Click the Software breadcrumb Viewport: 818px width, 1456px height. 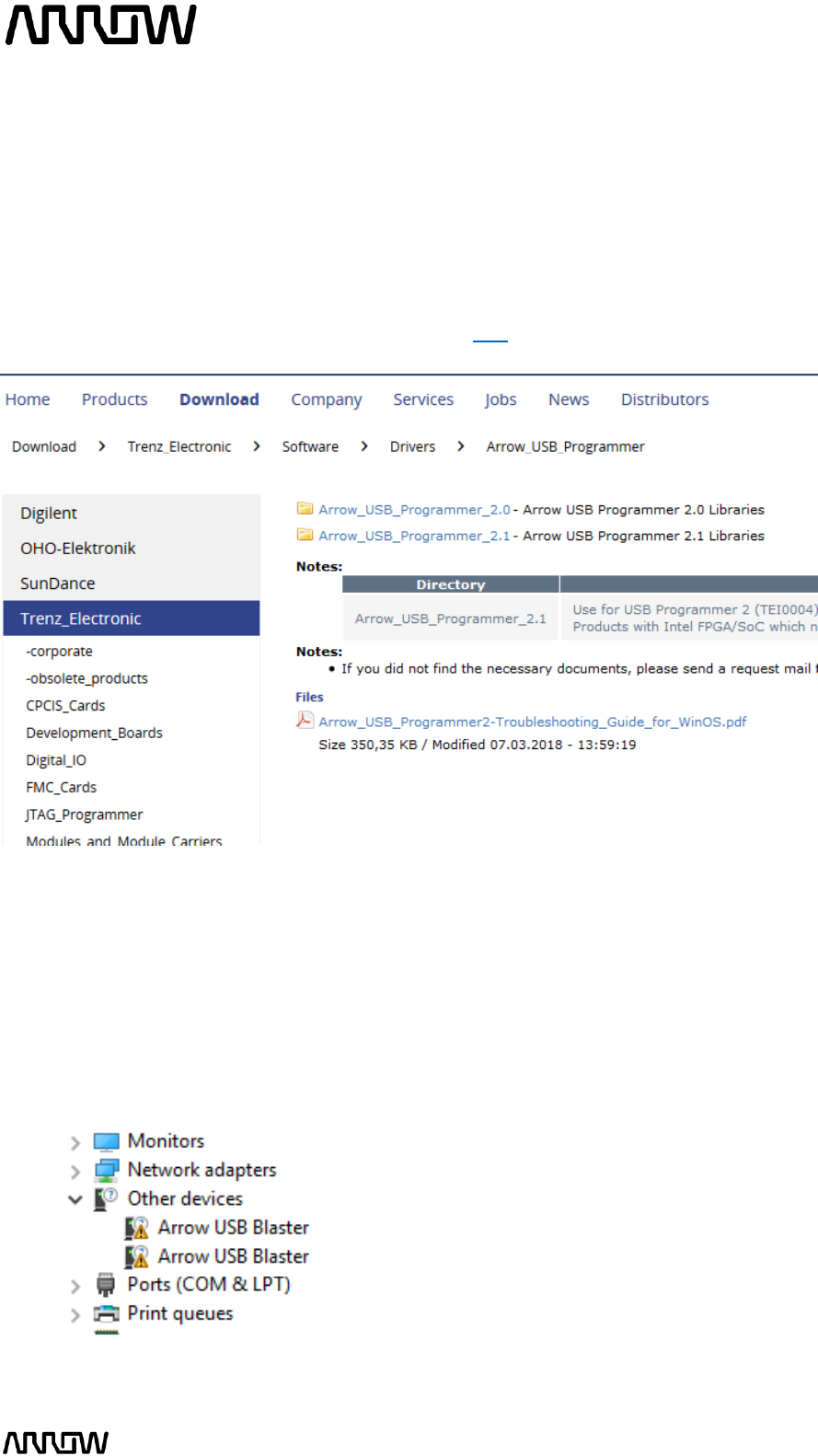pyautogui.click(x=310, y=446)
